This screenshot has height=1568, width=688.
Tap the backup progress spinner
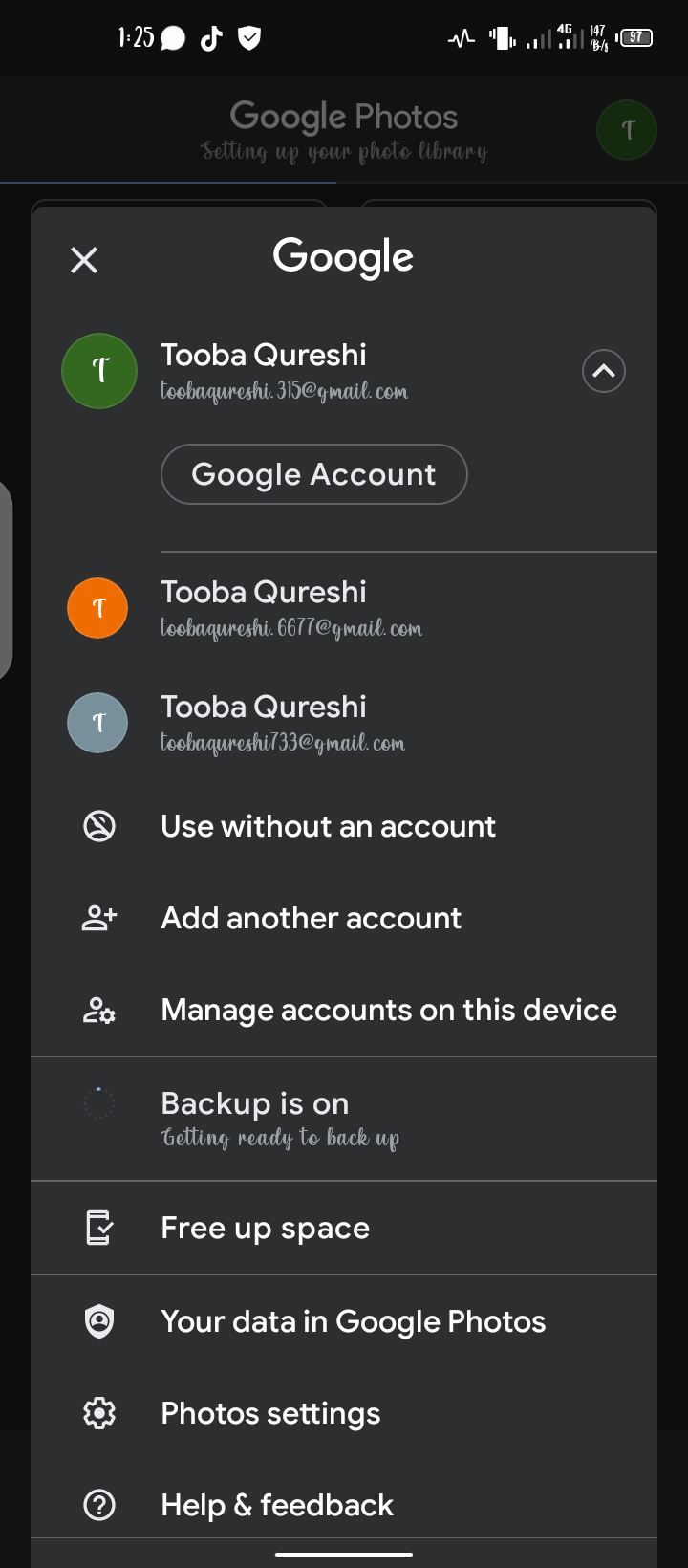(99, 1103)
